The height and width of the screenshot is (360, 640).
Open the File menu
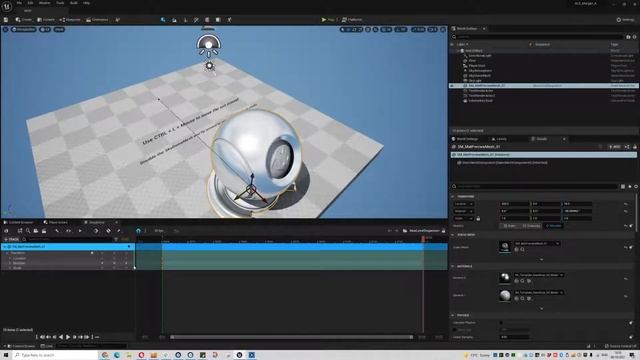pyautogui.click(x=19, y=3)
